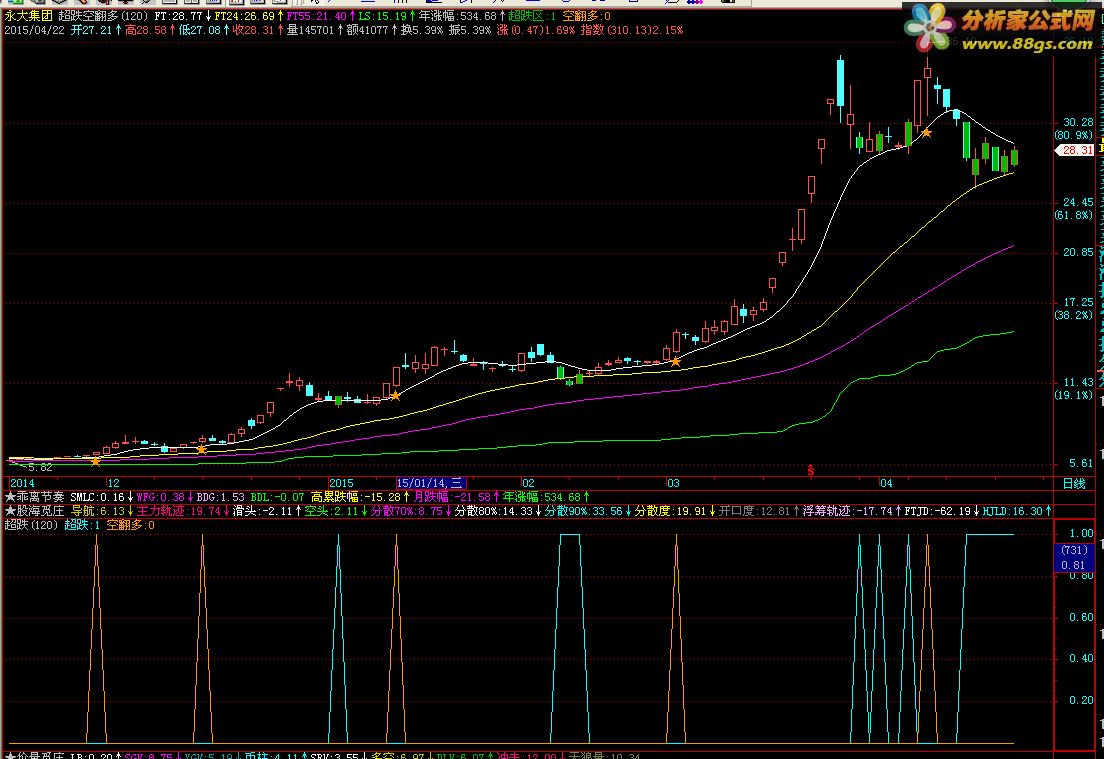Click the SMLC:0.16 value
This screenshot has height=759, width=1104.
click(x=97, y=497)
